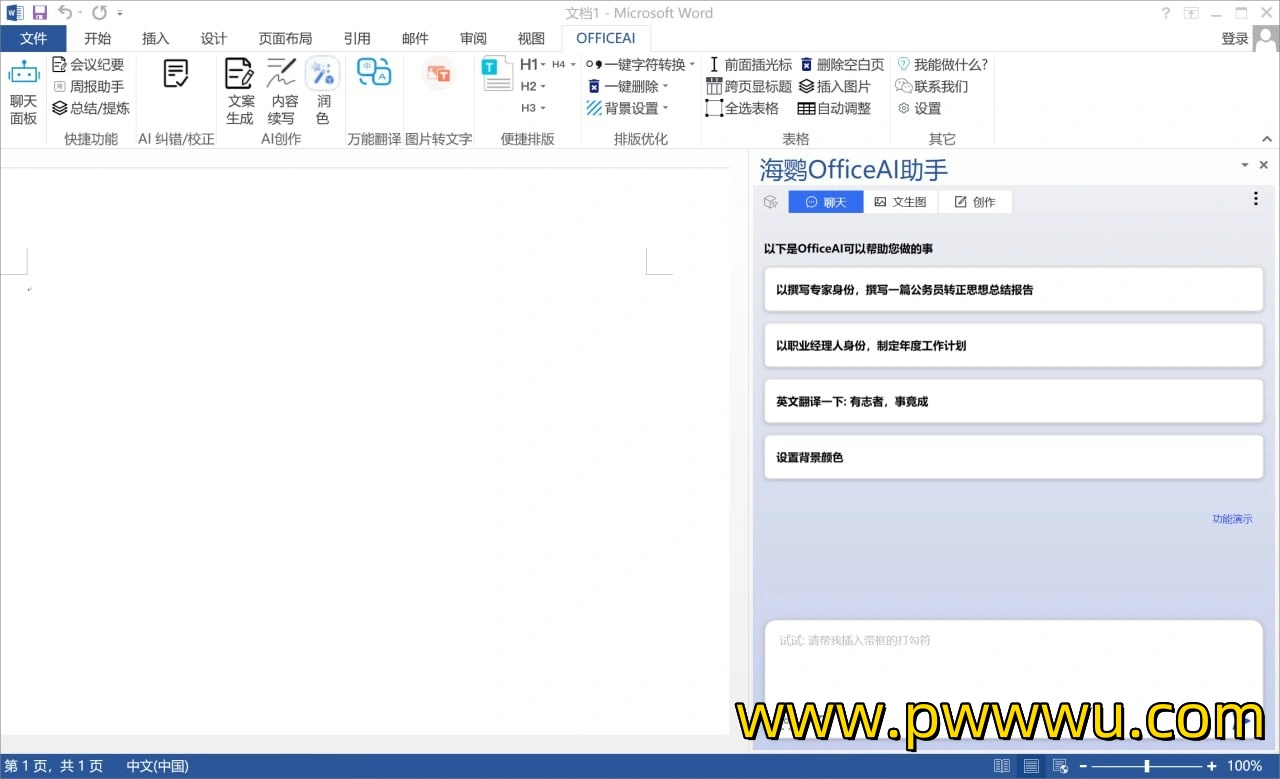Click the 100% zoom level indicator
The height and width of the screenshot is (779, 1280).
click(x=1244, y=767)
